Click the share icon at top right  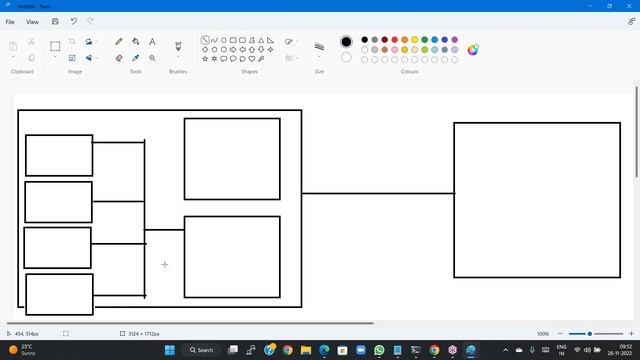coord(631,22)
